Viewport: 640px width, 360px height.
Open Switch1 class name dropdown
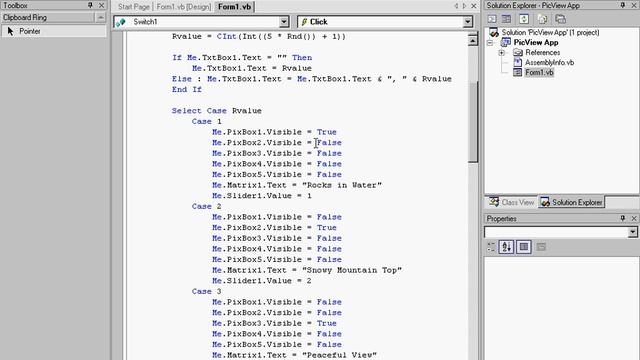click(284, 22)
